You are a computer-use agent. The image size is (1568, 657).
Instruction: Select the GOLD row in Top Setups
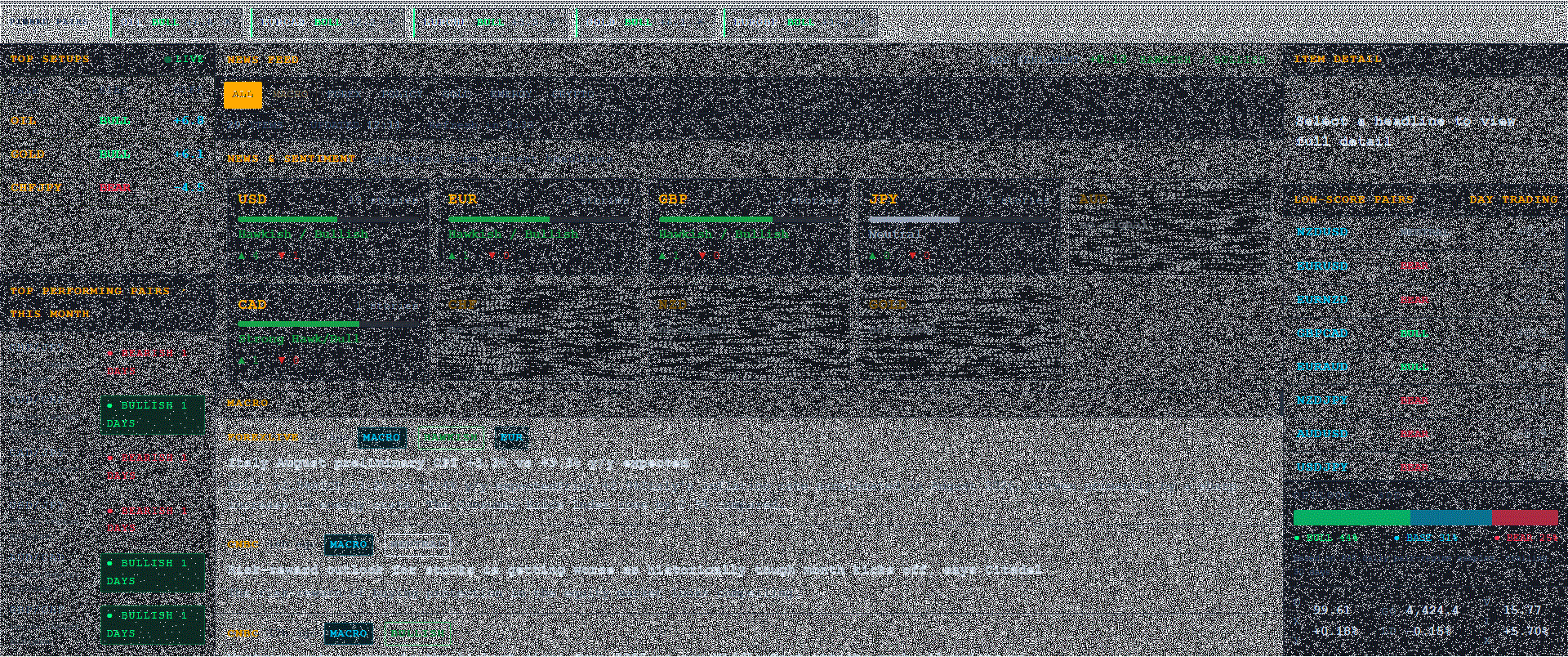(107, 154)
